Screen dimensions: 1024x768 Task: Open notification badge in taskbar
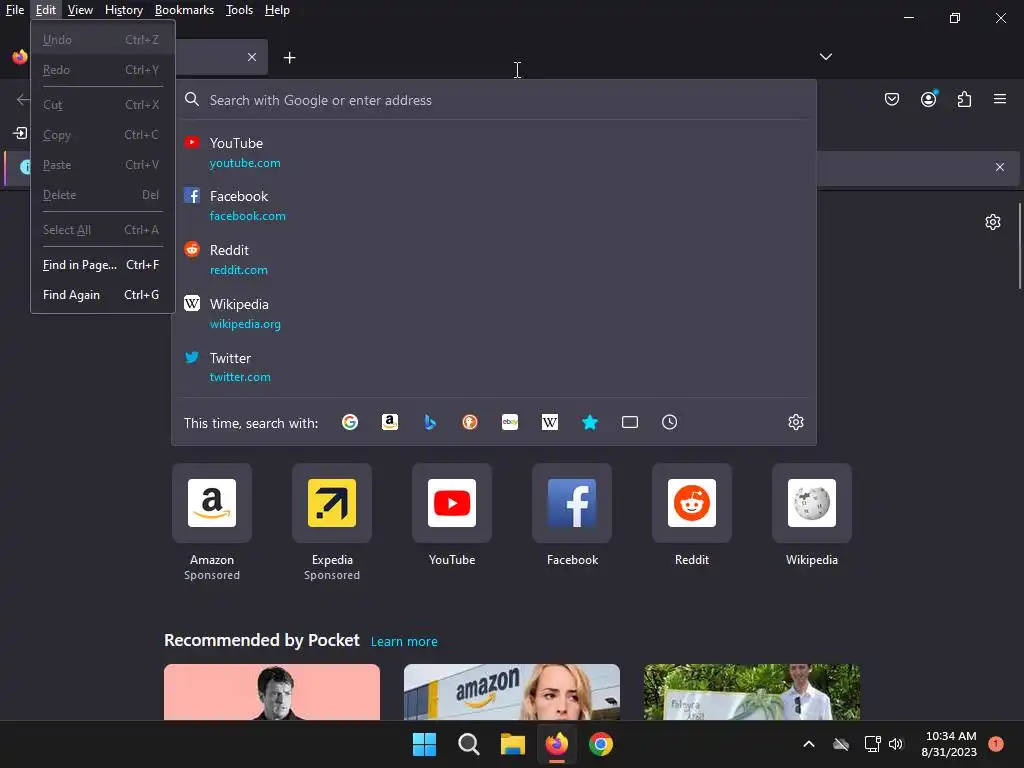[x=996, y=744]
